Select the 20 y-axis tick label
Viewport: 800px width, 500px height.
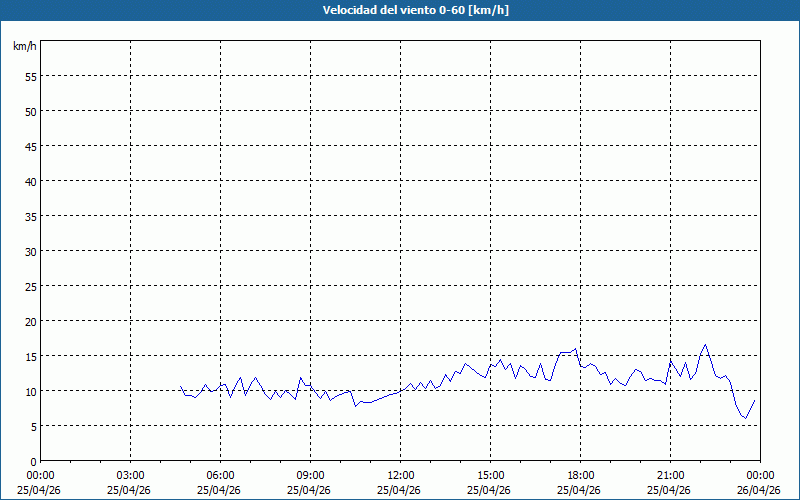point(30,321)
